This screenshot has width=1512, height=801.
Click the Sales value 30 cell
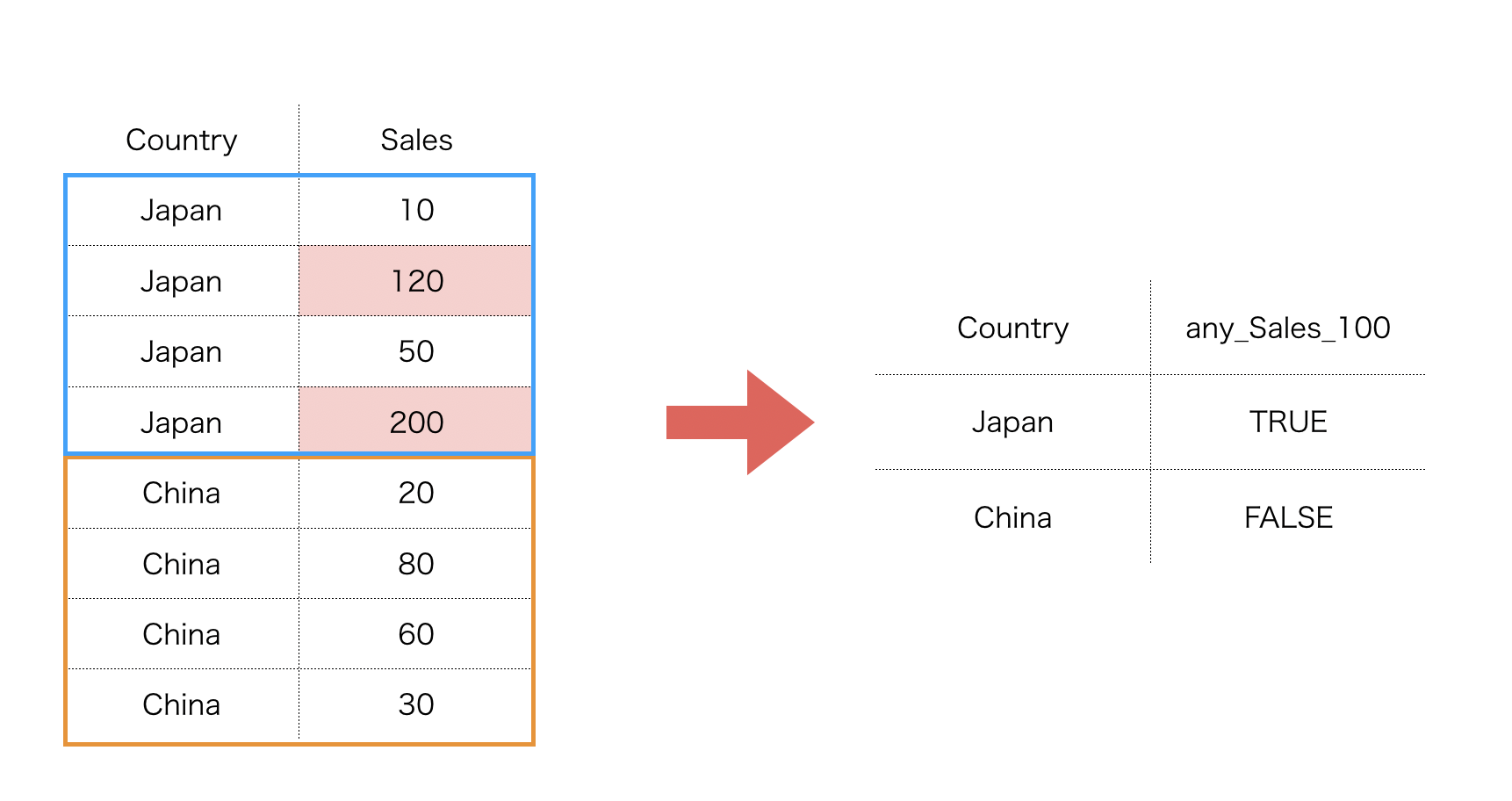point(416,704)
